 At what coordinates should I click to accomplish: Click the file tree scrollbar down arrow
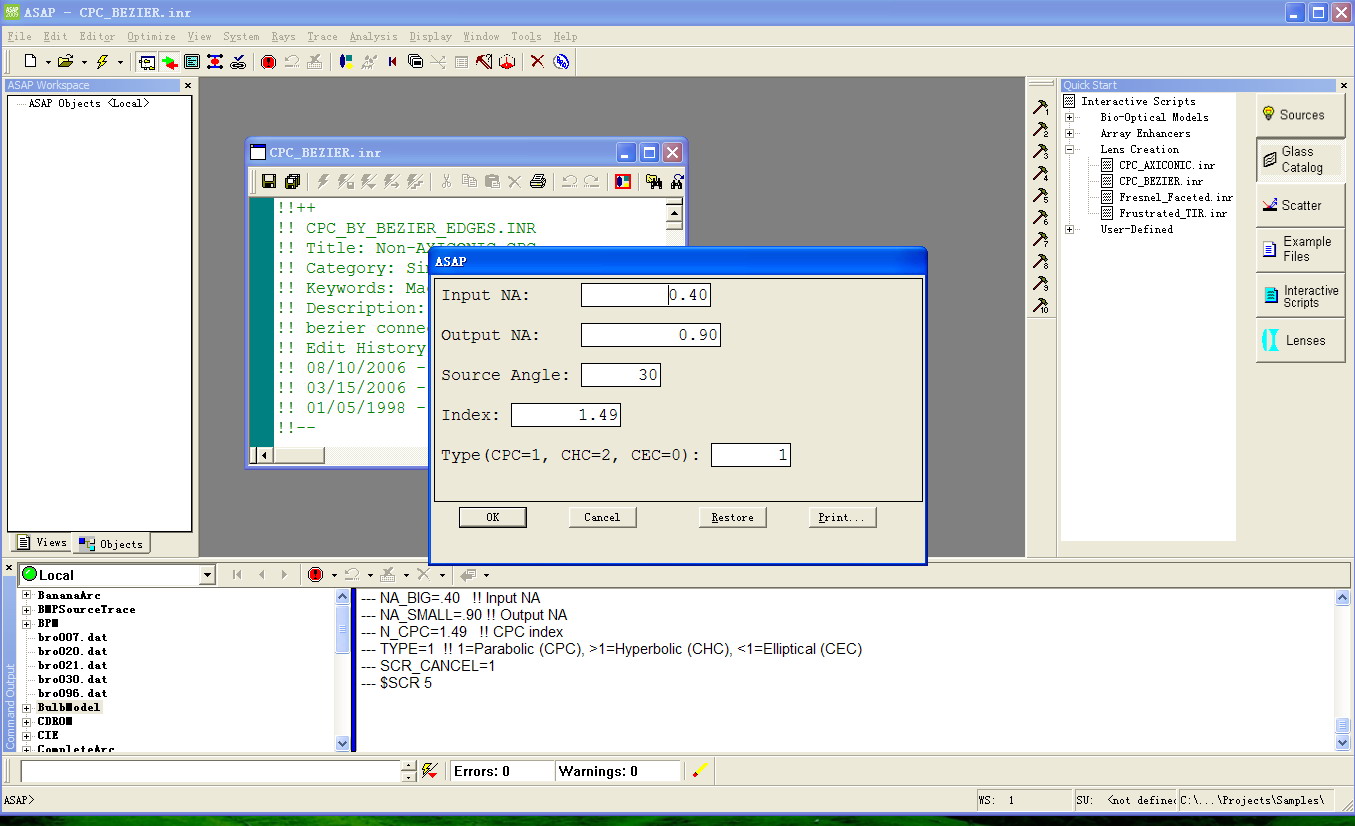[343, 743]
